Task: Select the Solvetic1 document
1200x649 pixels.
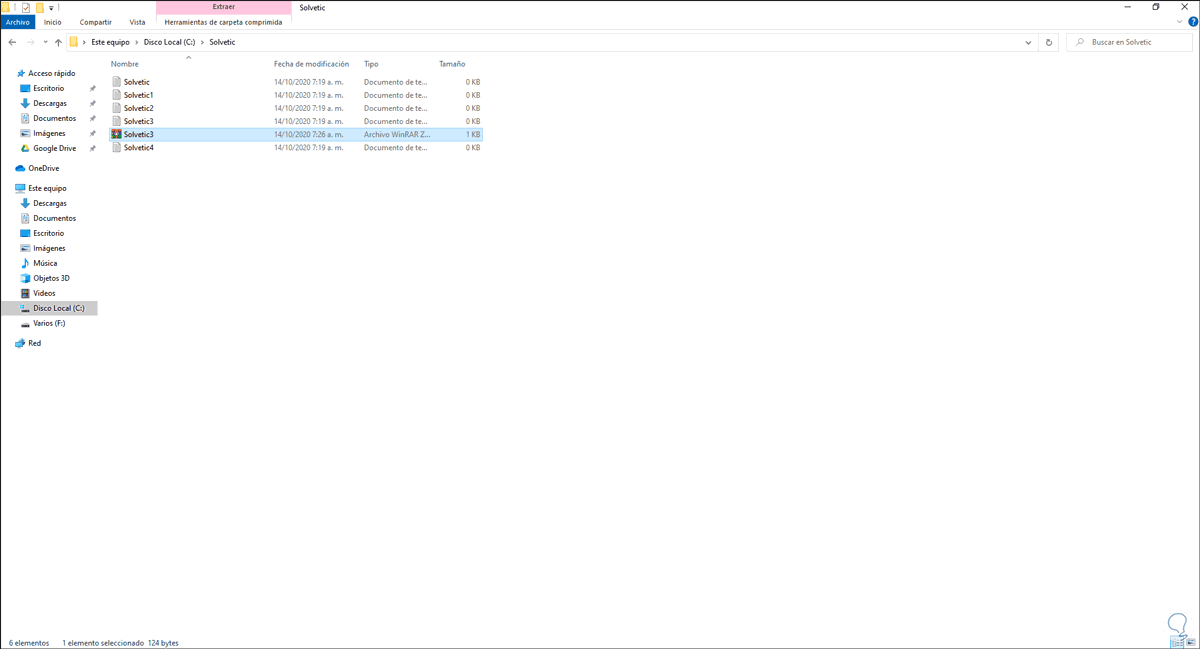Action: click(140, 95)
